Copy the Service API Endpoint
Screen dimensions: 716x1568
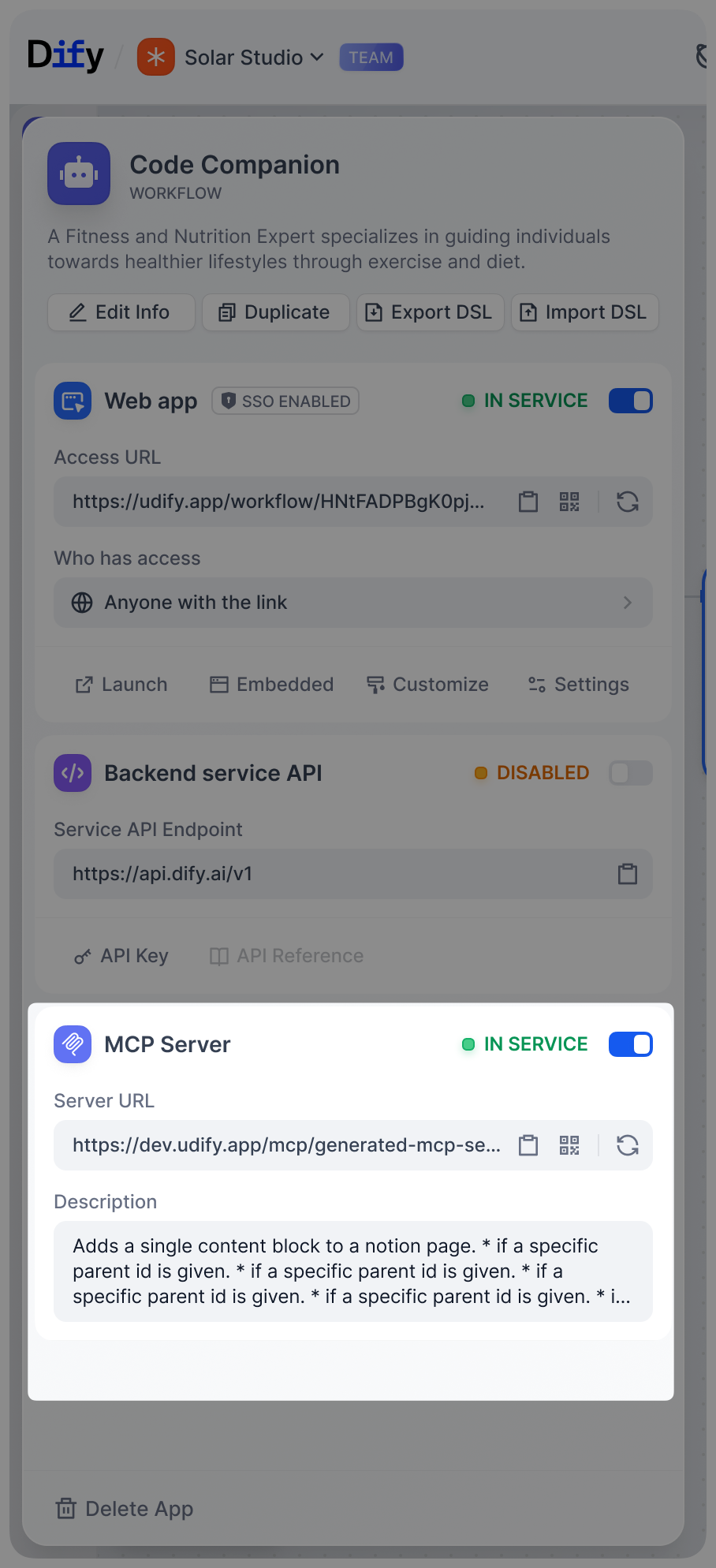[628, 874]
